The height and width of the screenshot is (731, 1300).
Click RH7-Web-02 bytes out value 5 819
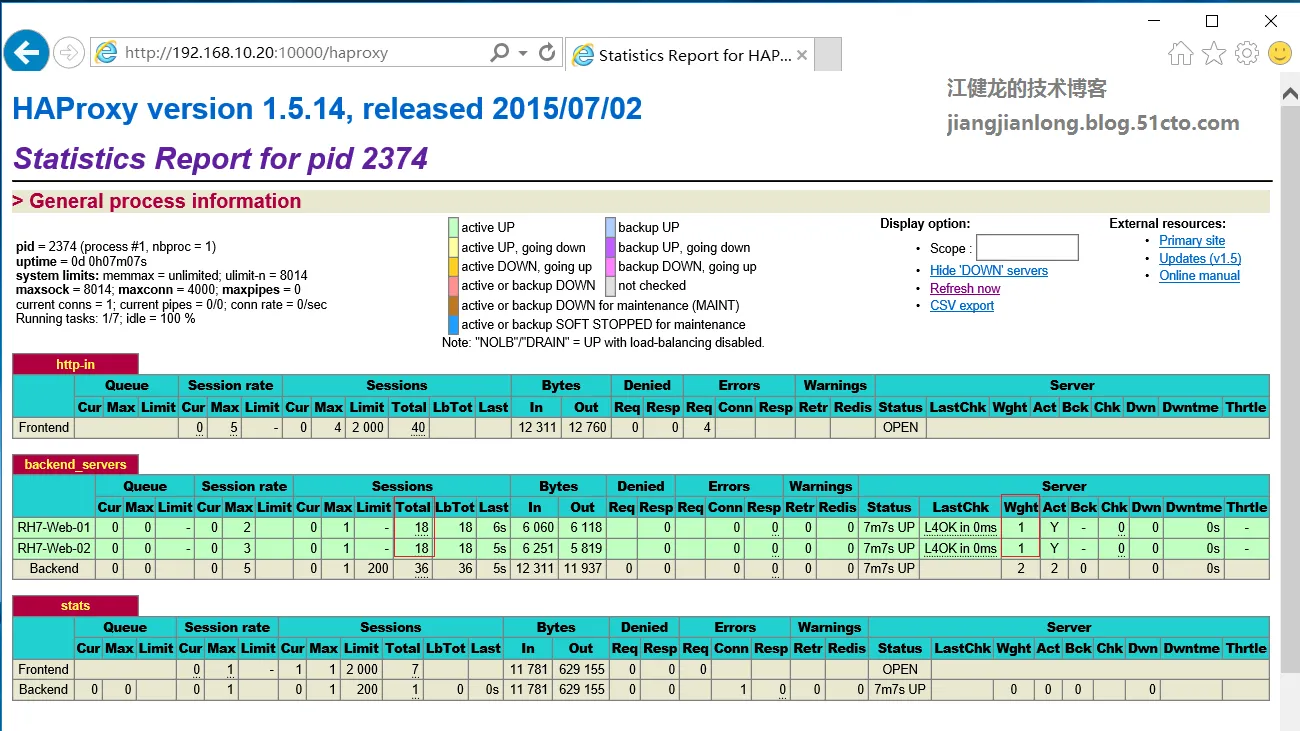pos(586,548)
